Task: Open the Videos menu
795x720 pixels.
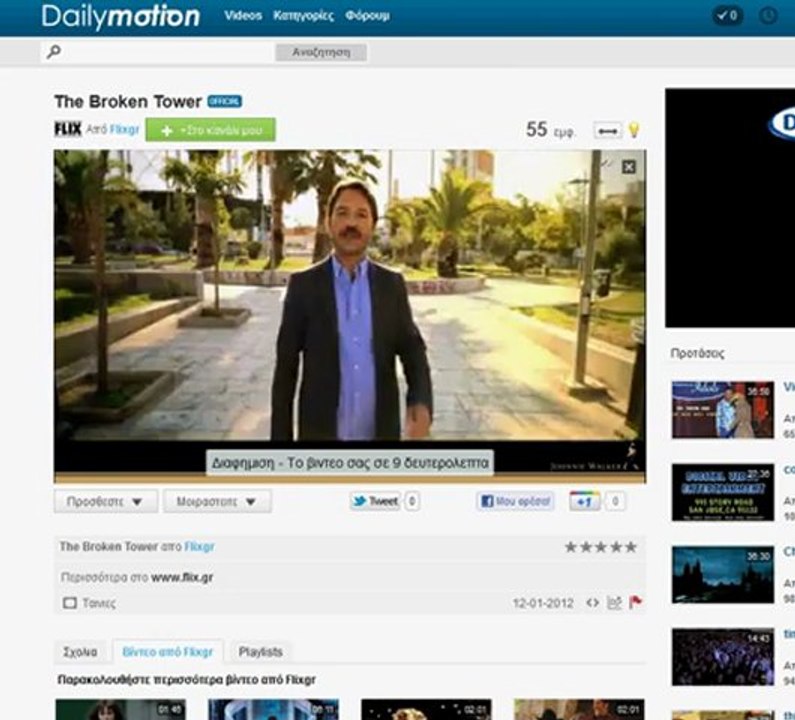Action: (x=243, y=16)
